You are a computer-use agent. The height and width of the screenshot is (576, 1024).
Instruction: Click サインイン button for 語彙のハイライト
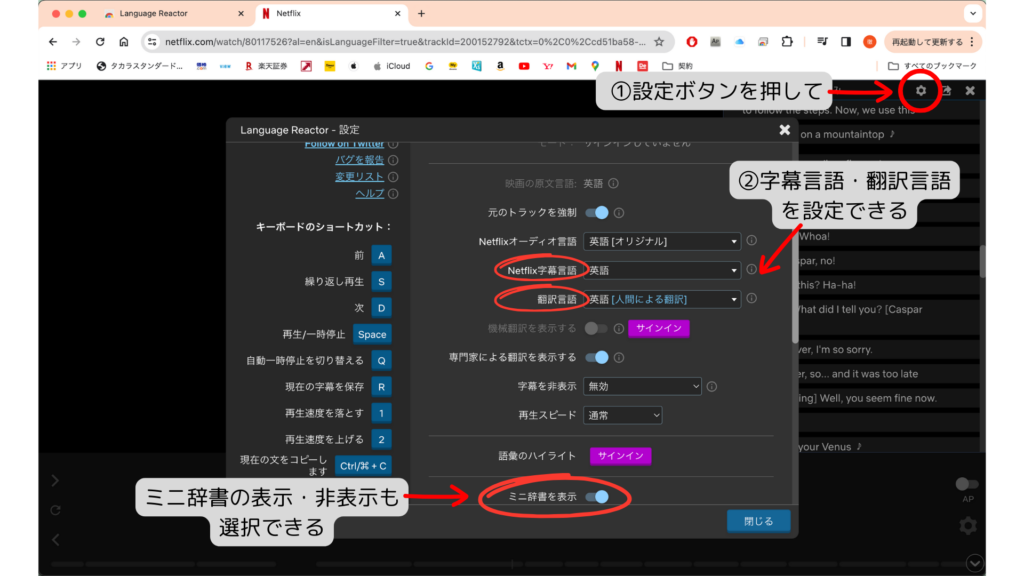[620, 456]
